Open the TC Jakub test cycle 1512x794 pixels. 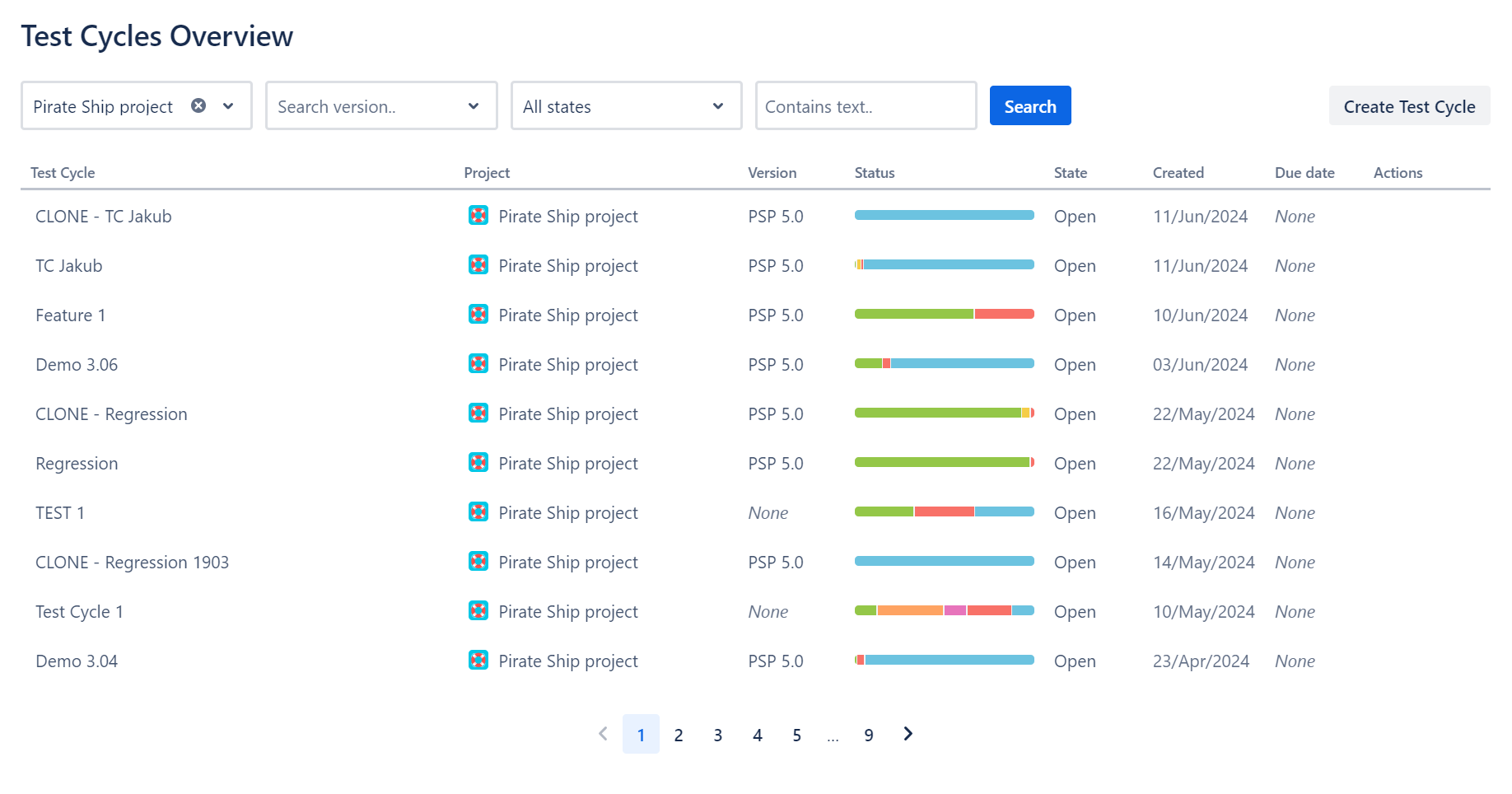[68, 265]
